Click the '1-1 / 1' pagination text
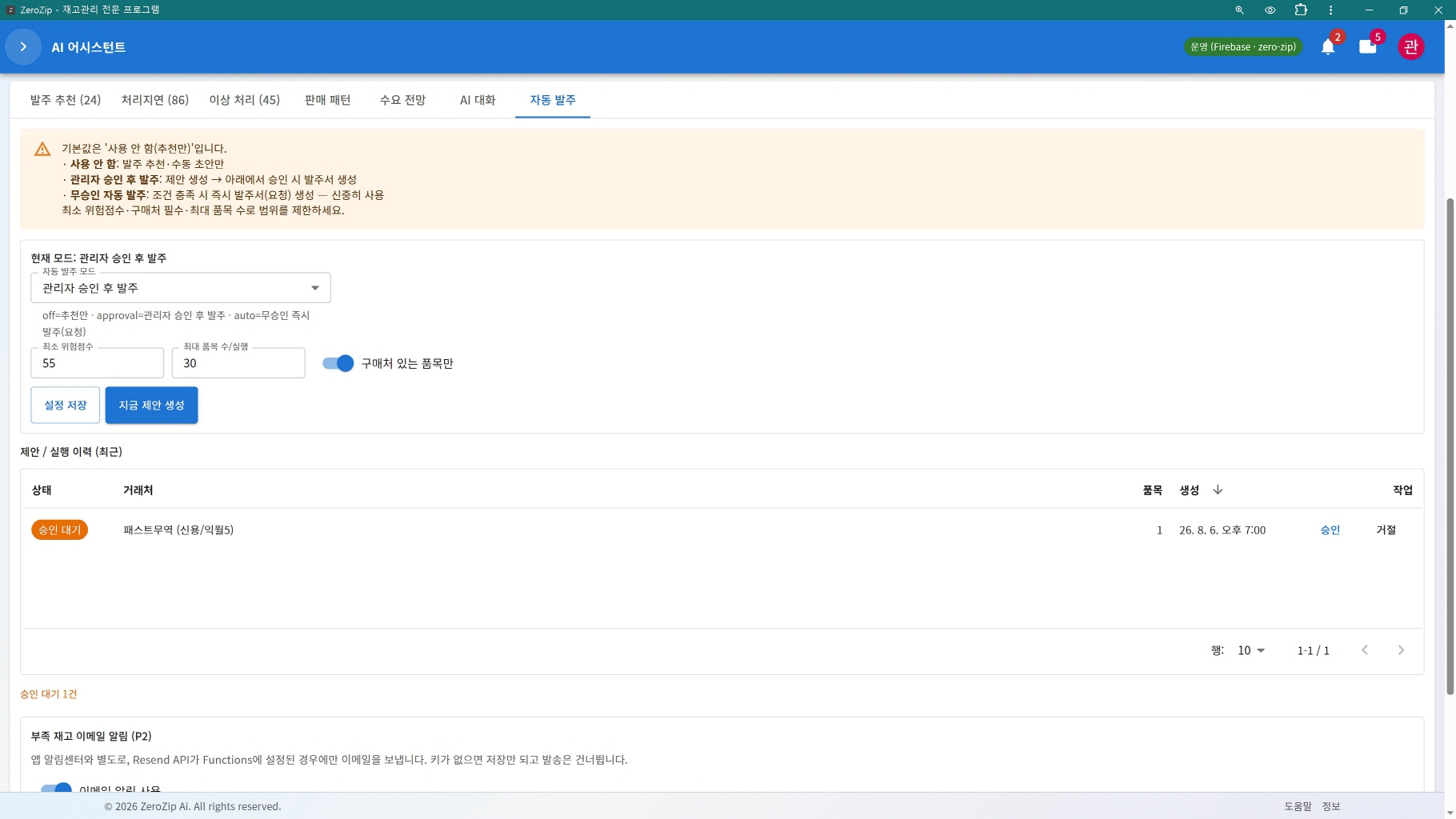1456x819 pixels. pyautogui.click(x=1314, y=651)
